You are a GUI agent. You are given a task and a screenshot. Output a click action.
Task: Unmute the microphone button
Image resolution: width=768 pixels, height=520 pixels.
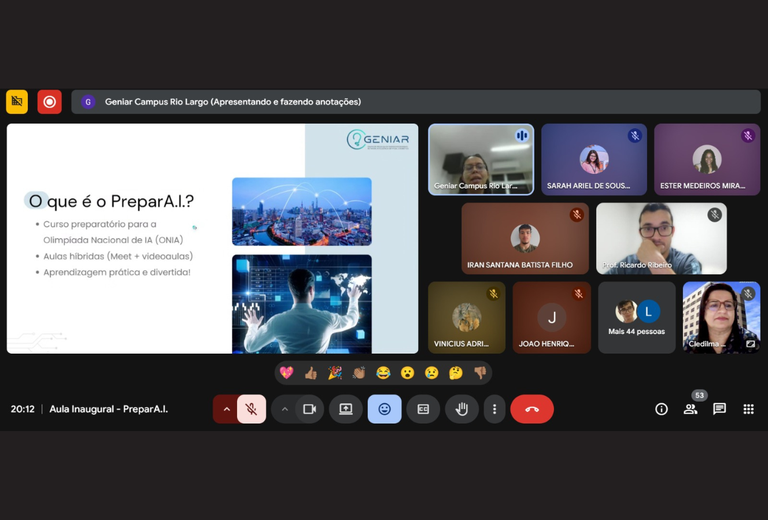[x=252, y=409]
